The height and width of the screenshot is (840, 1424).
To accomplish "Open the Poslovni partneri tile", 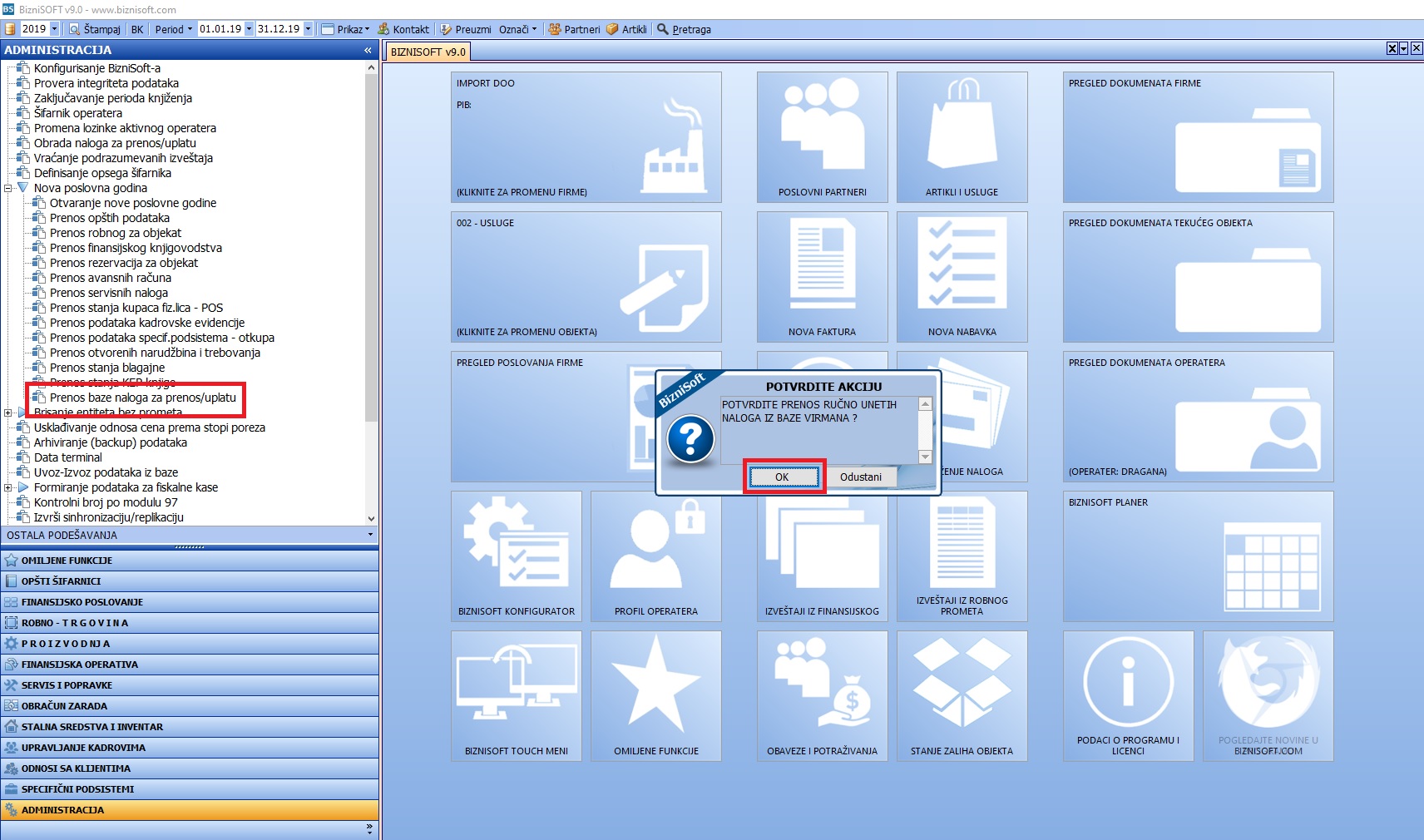I will pos(822,137).
